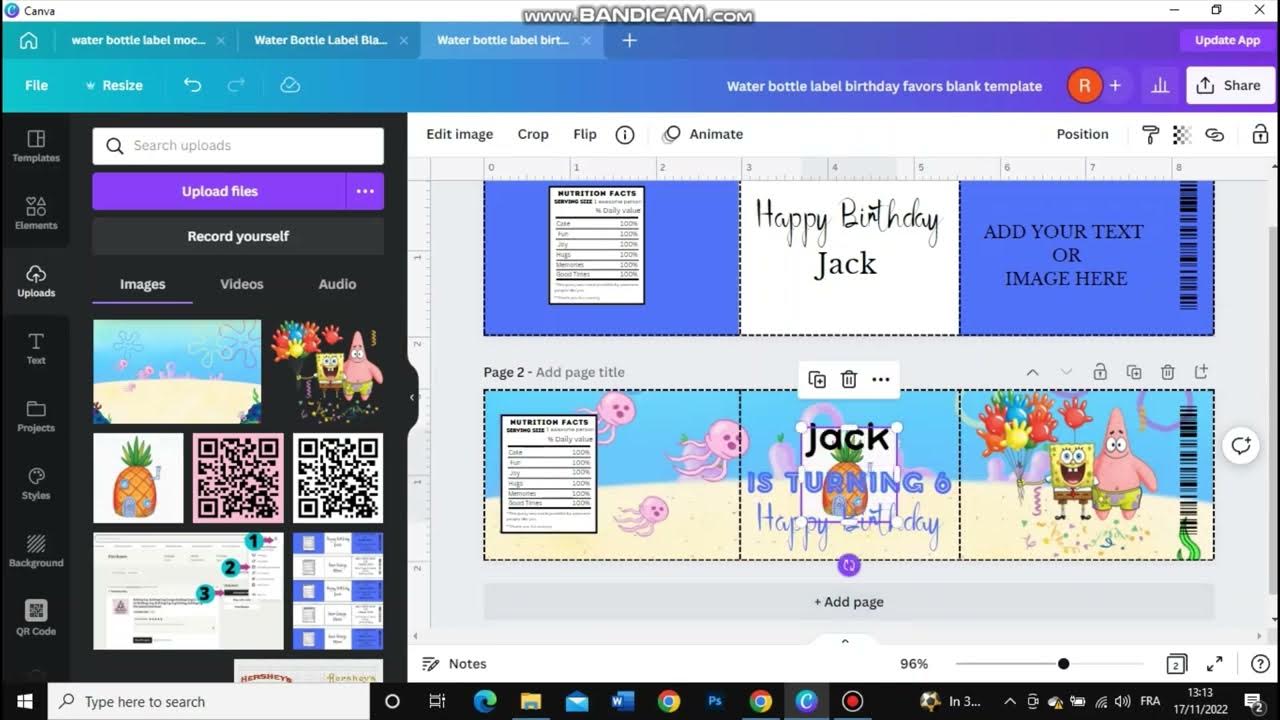Click the Add page button
The image size is (1280, 720).
[849, 602]
